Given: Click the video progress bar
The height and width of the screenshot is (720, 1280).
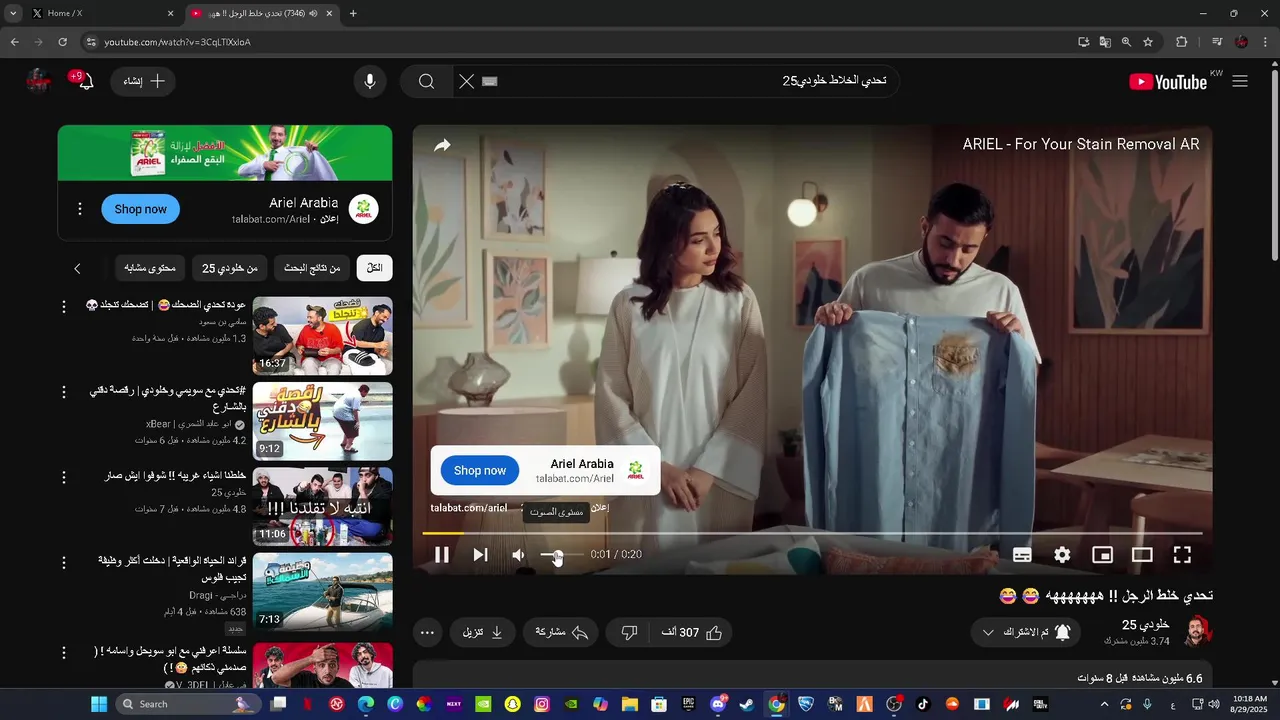Looking at the screenshot, I should pos(812,533).
